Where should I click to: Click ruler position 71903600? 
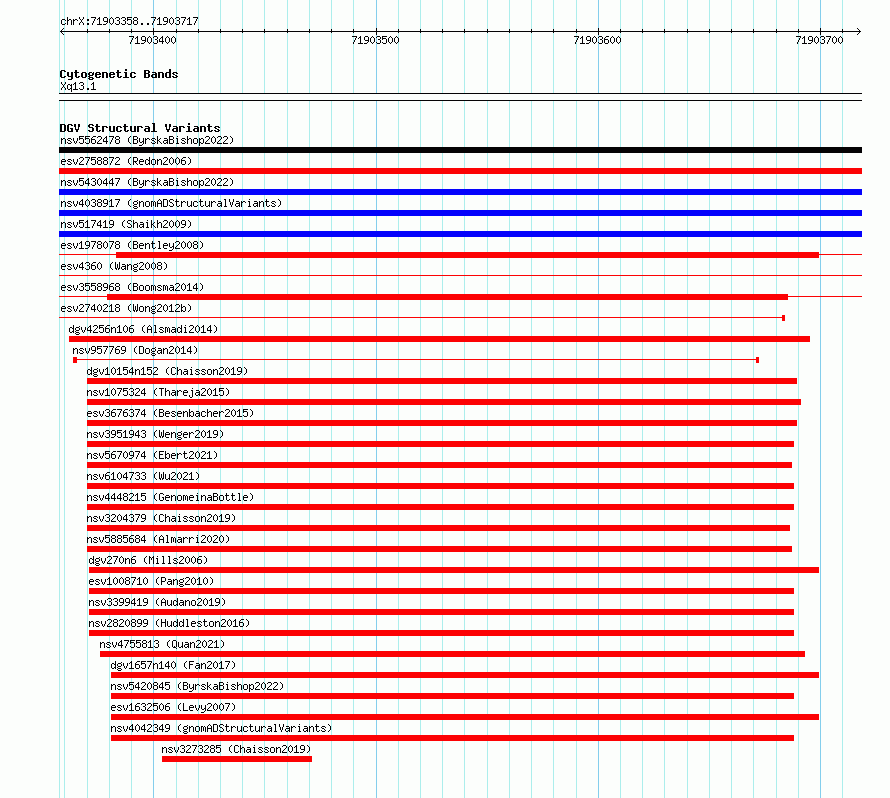(x=597, y=40)
